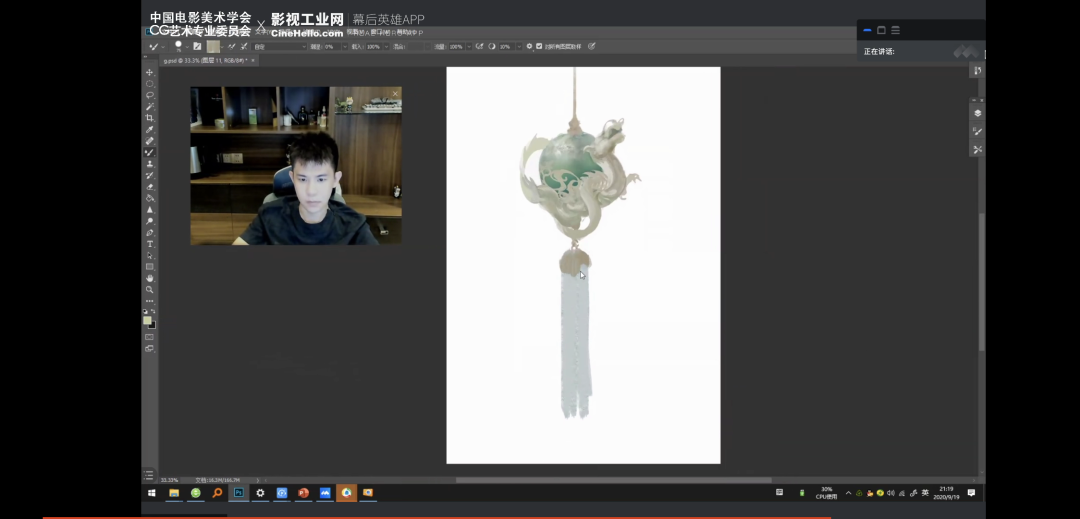Toggle the sample all layers checkbox
1080x519 pixels.
pyautogui.click(x=540, y=46)
